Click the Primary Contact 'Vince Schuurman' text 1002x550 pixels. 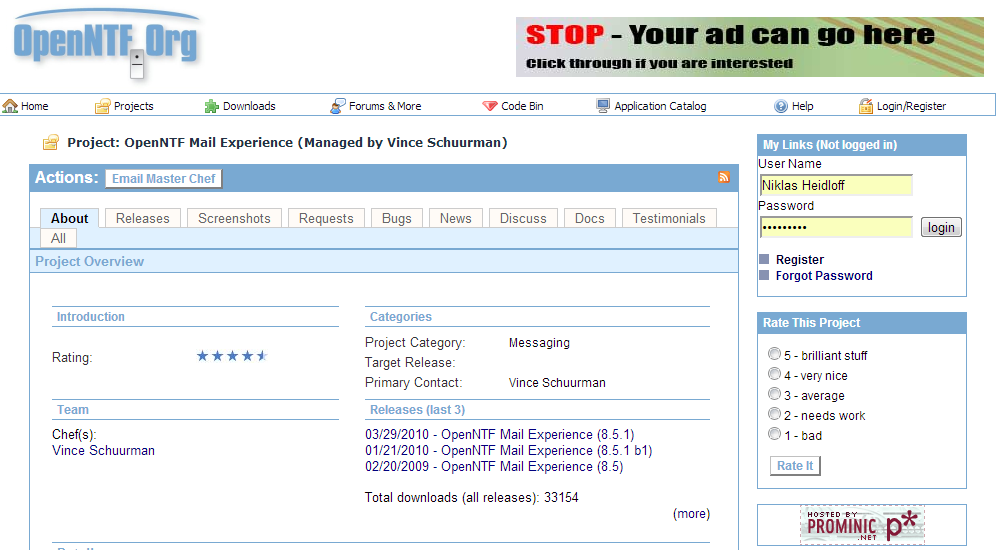pos(557,383)
